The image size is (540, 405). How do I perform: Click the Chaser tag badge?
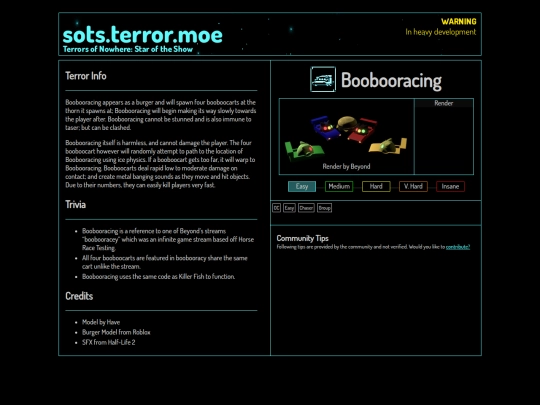coord(306,208)
